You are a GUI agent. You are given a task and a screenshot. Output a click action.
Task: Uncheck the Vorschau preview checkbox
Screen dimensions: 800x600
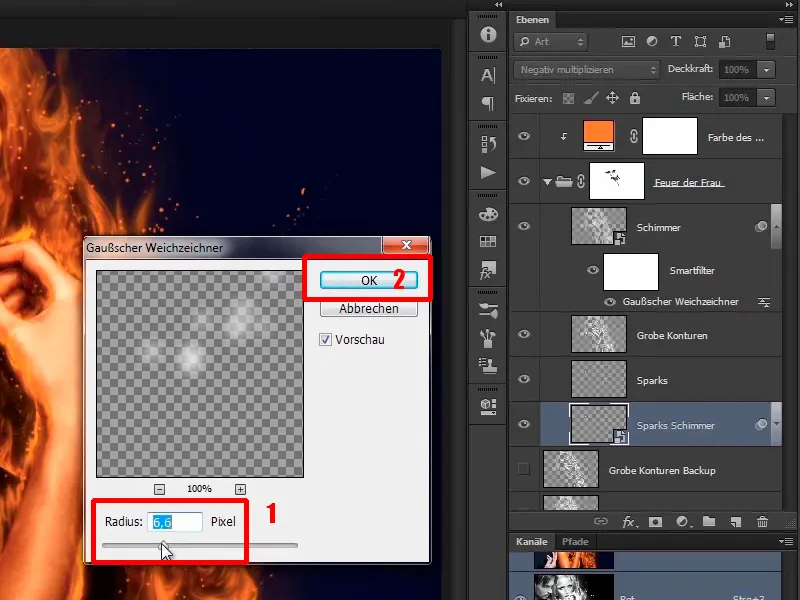click(x=325, y=339)
